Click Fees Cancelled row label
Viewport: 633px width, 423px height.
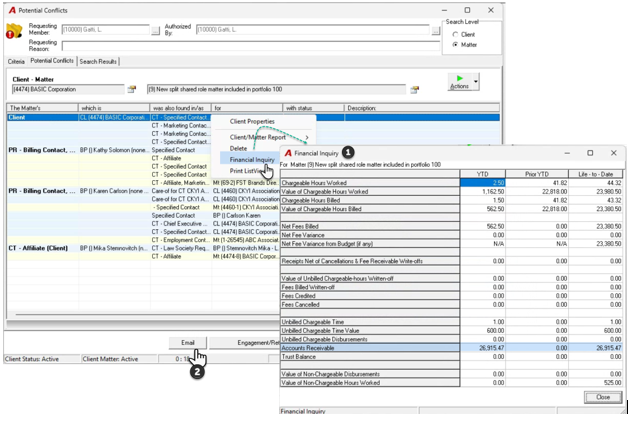[x=370, y=305]
